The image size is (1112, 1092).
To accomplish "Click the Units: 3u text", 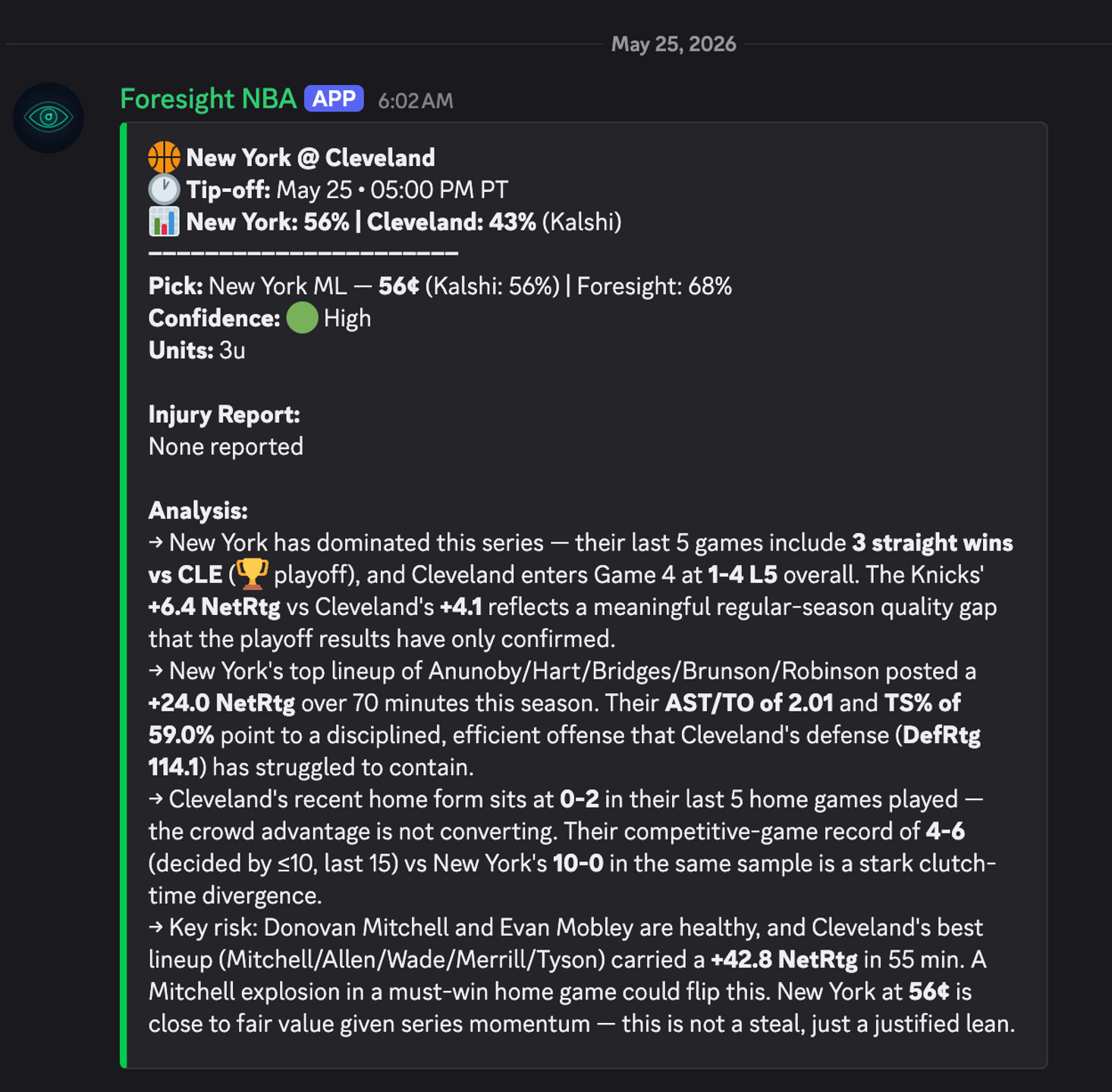I will tap(196, 350).
